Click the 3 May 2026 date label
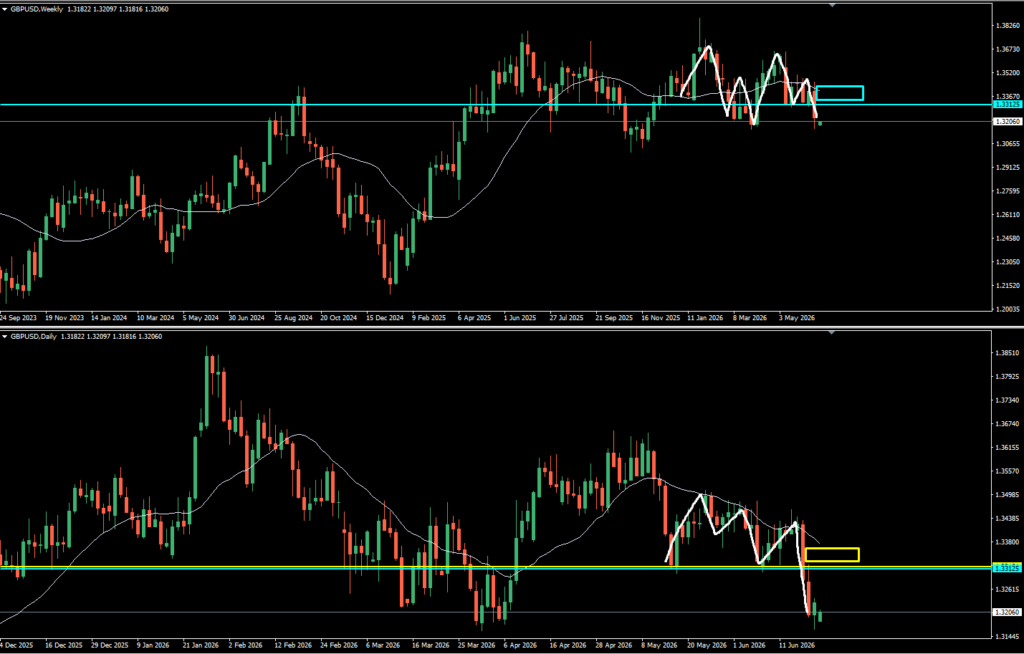Viewport: 1024px width, 654px height. coord(797,318)
